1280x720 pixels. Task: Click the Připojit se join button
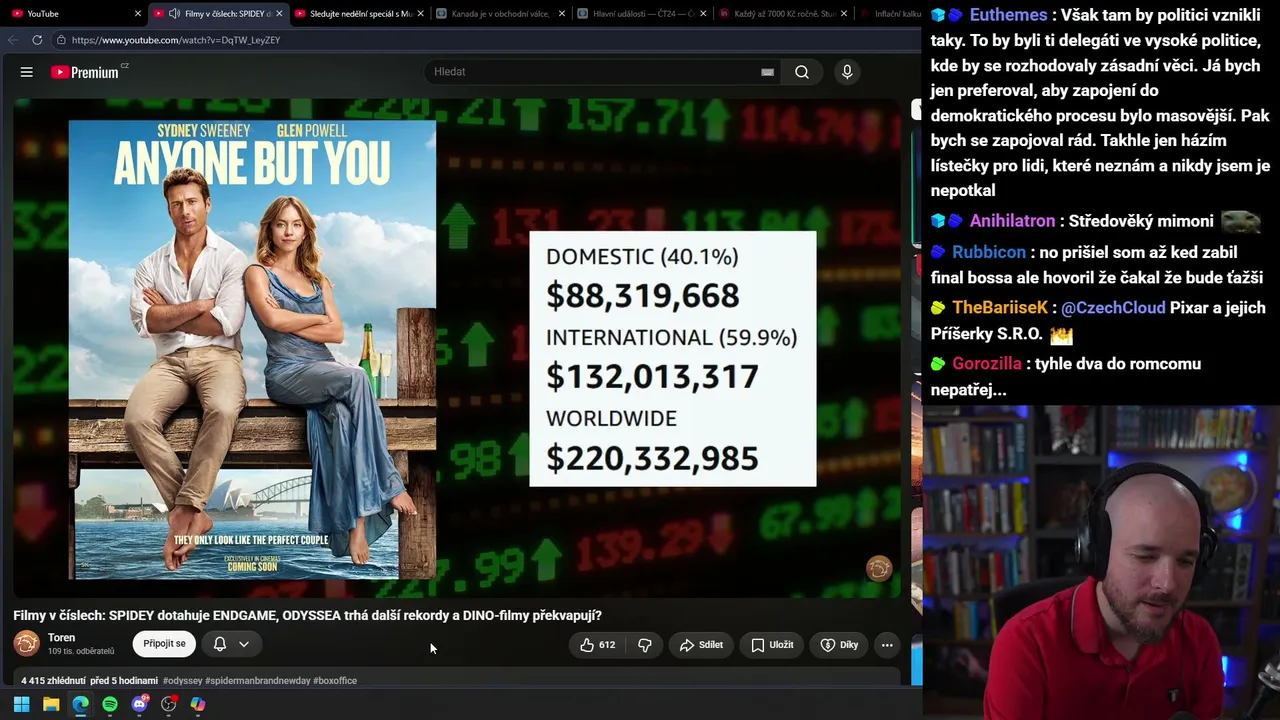click(x=164, y=644)
